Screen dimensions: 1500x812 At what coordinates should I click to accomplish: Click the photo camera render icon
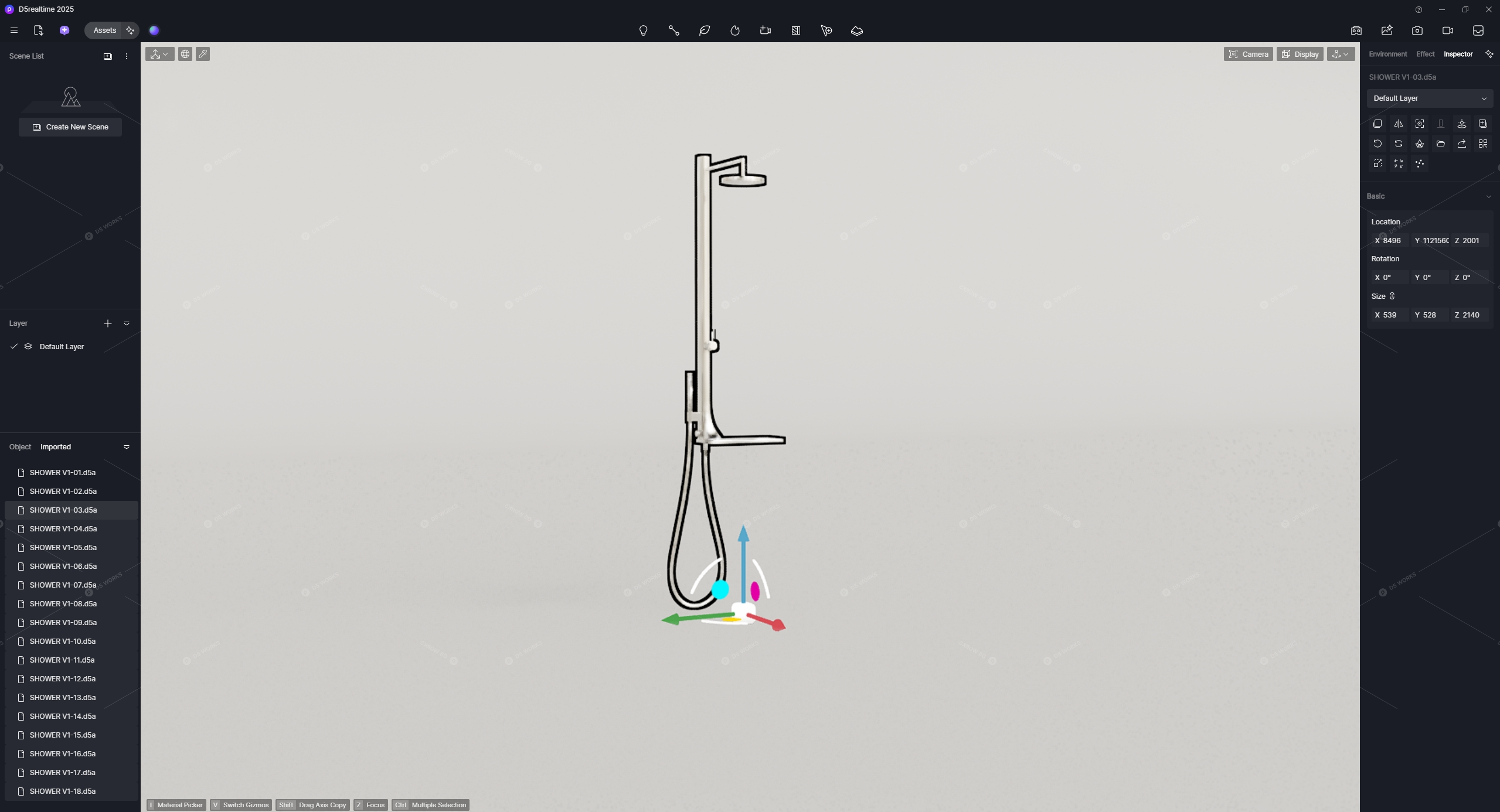point(1417,30)
